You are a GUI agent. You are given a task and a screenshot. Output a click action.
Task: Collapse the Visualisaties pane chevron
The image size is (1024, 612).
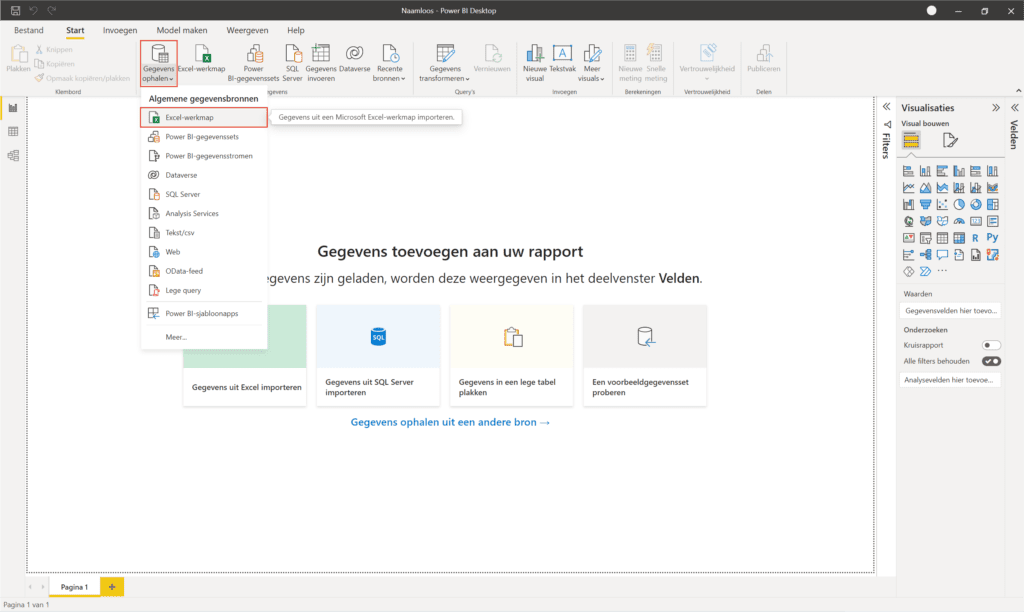[x=996, y=108]
